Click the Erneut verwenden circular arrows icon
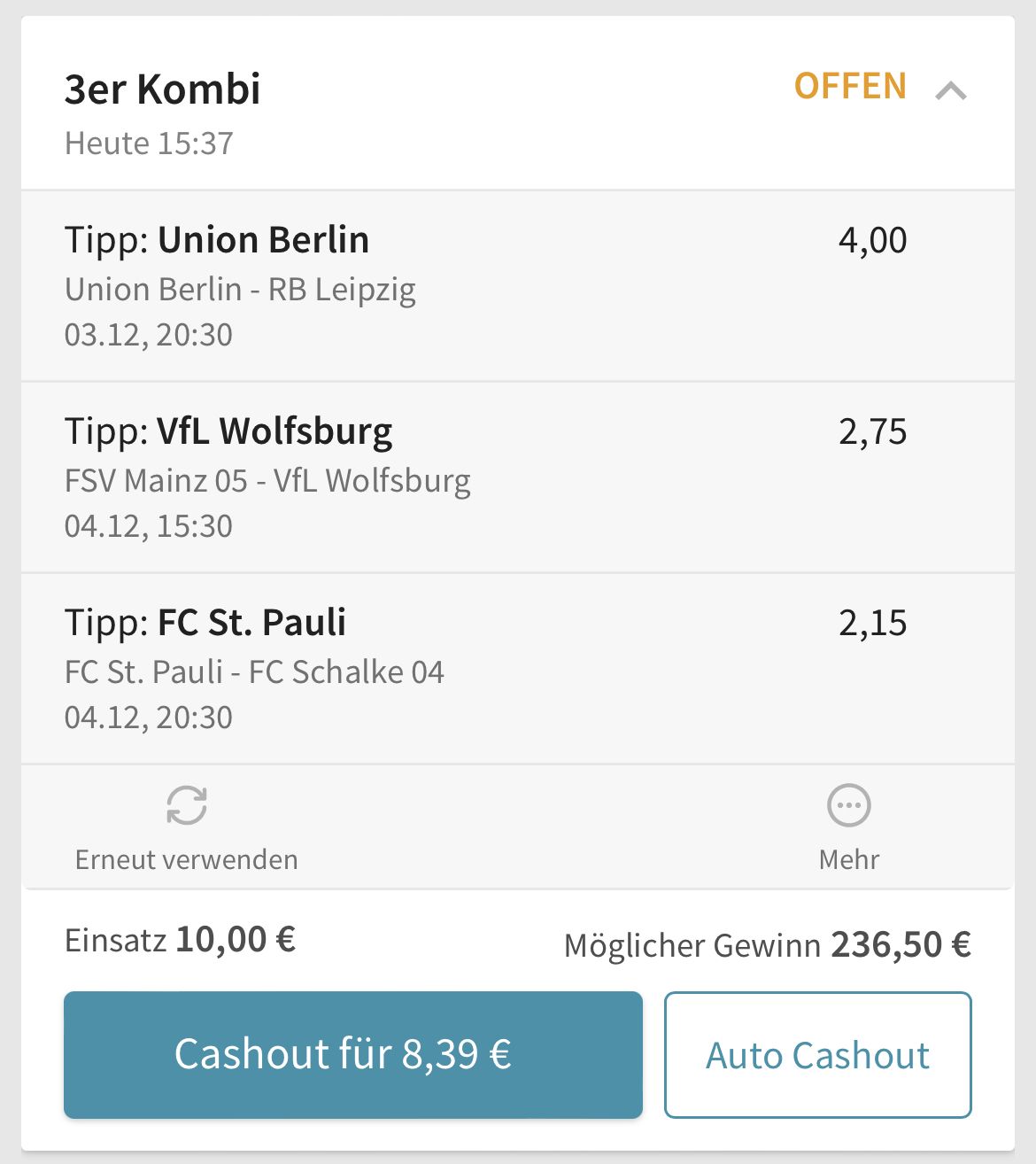1036x1164 pixels. pos(187,805)
